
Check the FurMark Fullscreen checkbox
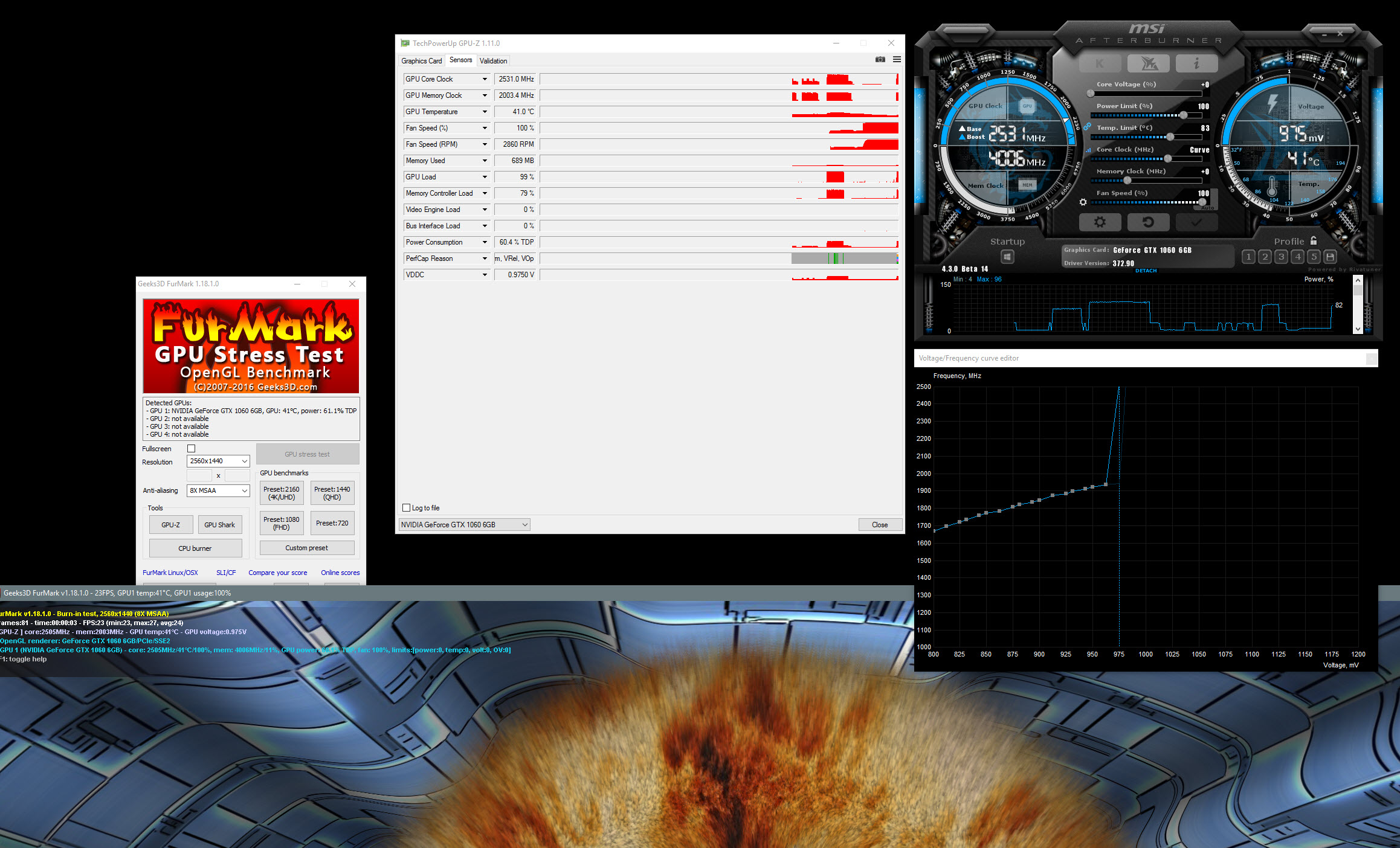(x=192, y=449)
